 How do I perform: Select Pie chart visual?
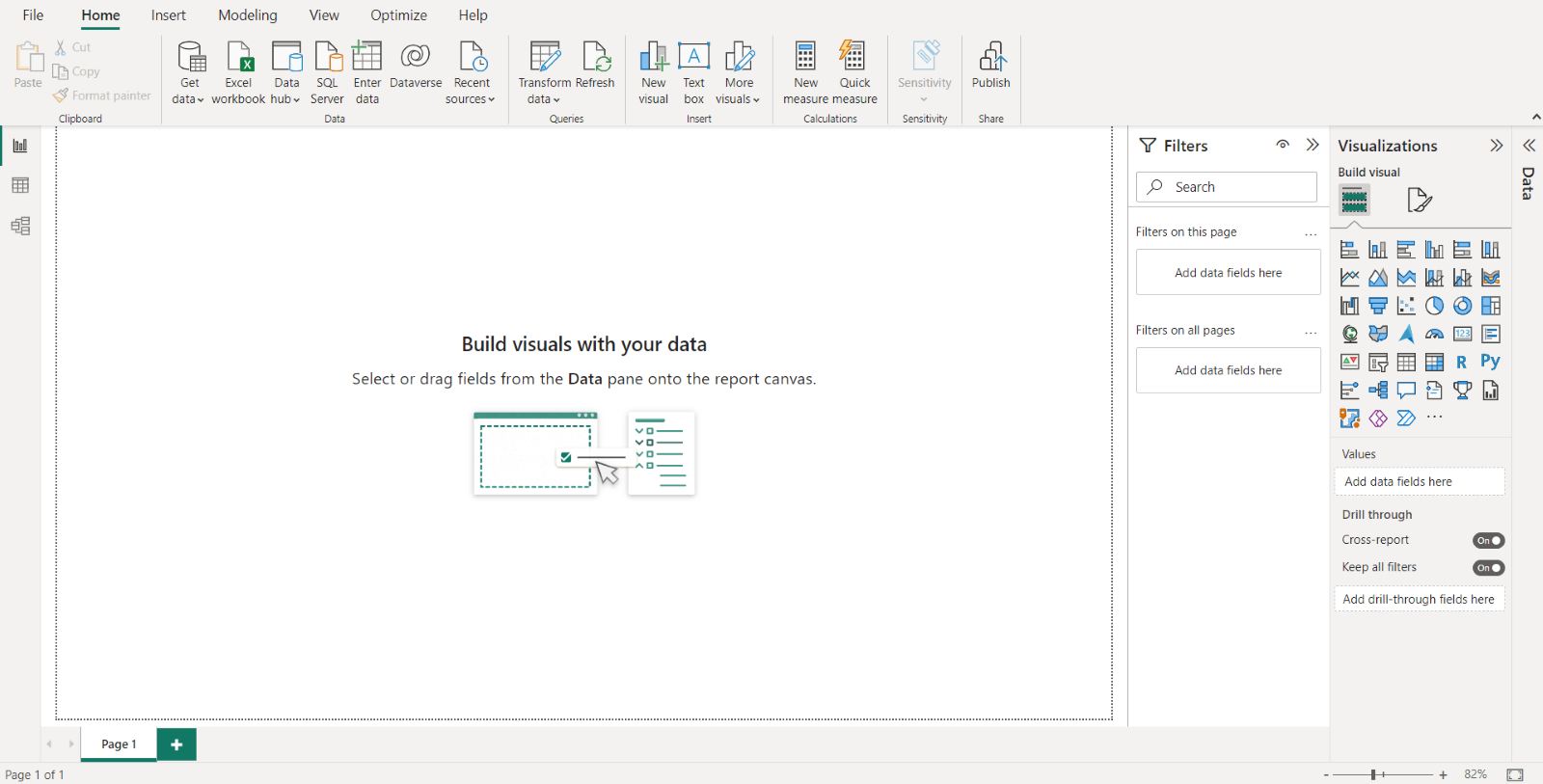[1435, 306]
